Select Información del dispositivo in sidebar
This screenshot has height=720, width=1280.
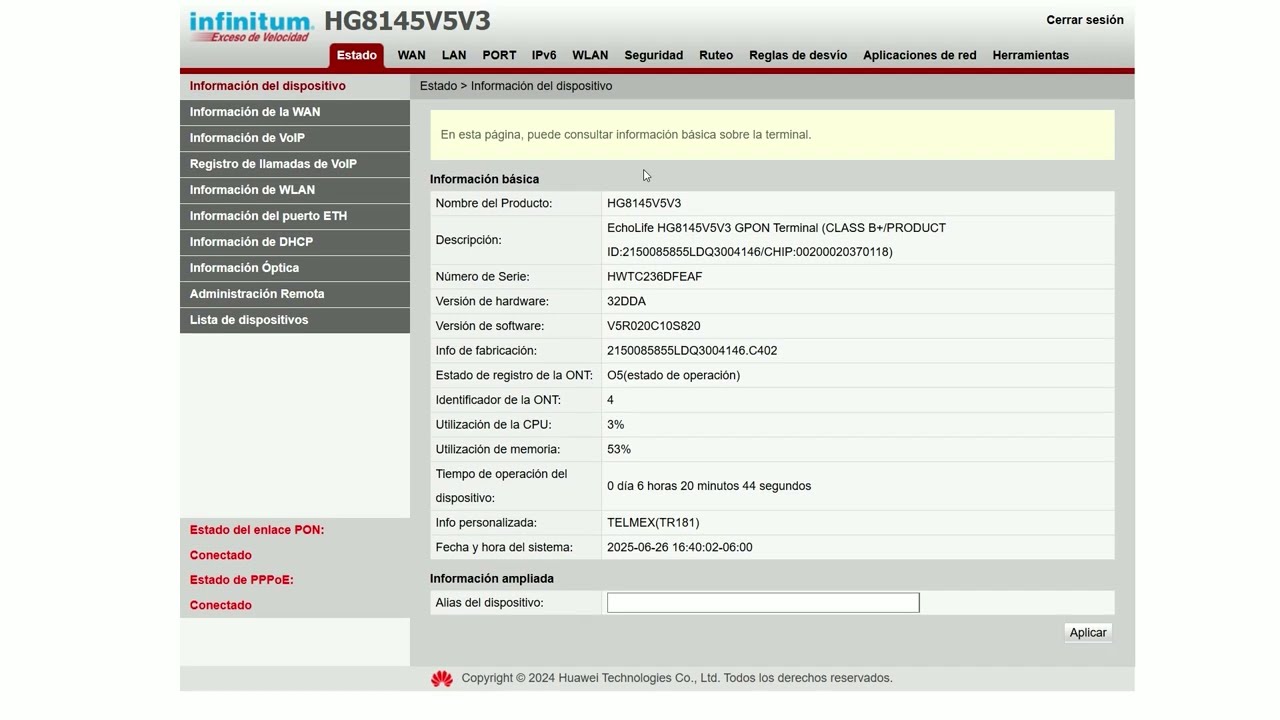coord(295,86)
